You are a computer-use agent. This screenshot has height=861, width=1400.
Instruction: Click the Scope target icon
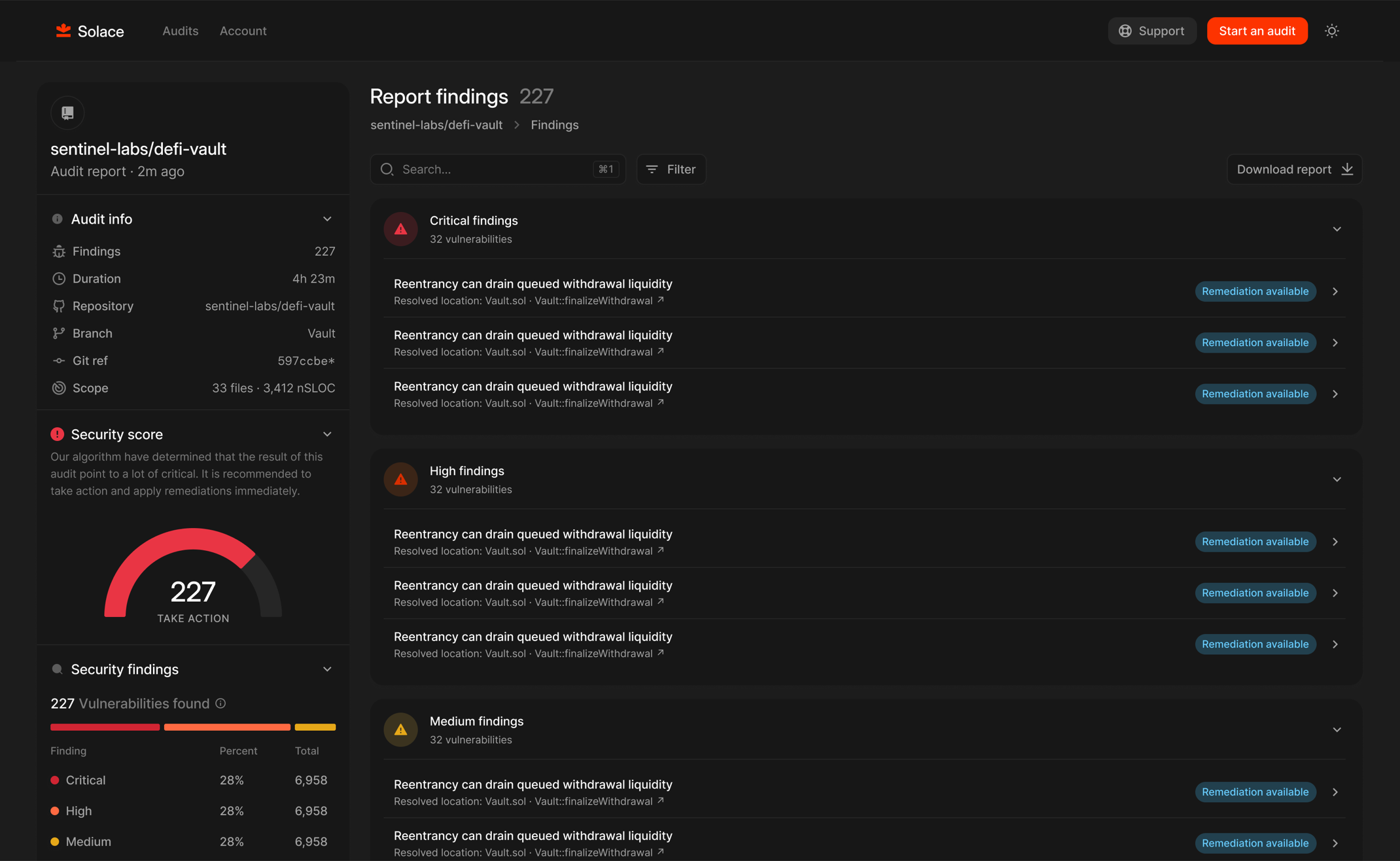pos(59,388)
